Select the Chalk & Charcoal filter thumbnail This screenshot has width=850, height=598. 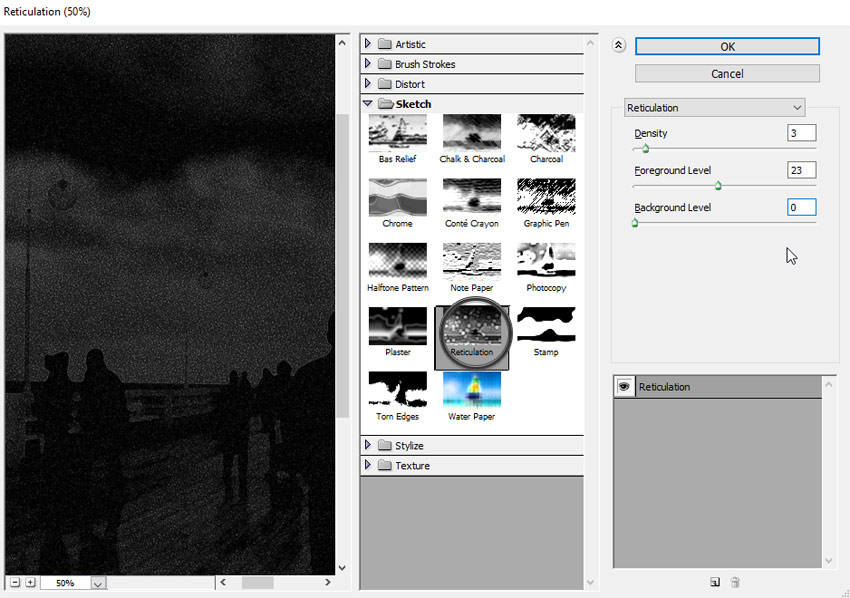pyautogui.click(x=472, y=132)
